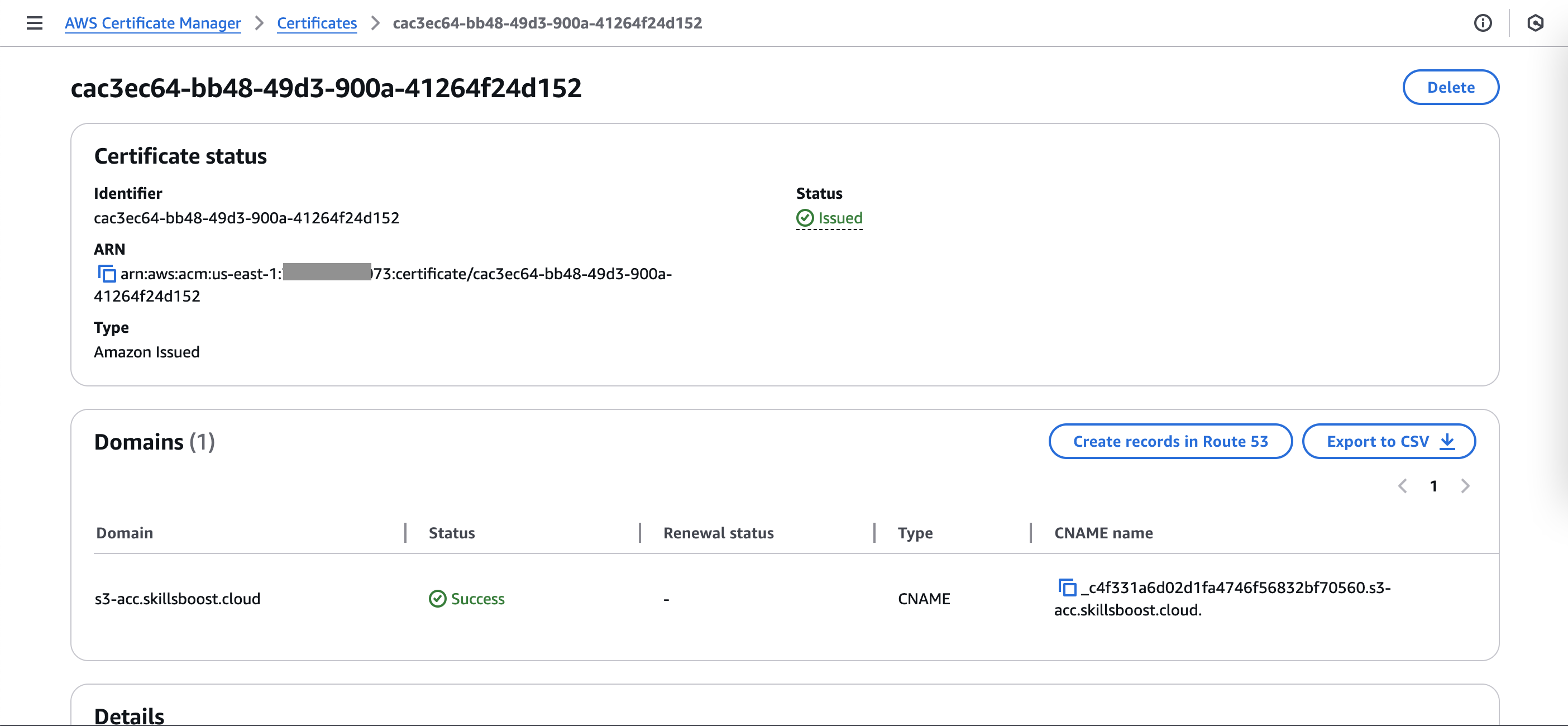Select page 1 in domains pagination
Viewport: 1568px width, 726px height.
click(x=1433, y=486)
